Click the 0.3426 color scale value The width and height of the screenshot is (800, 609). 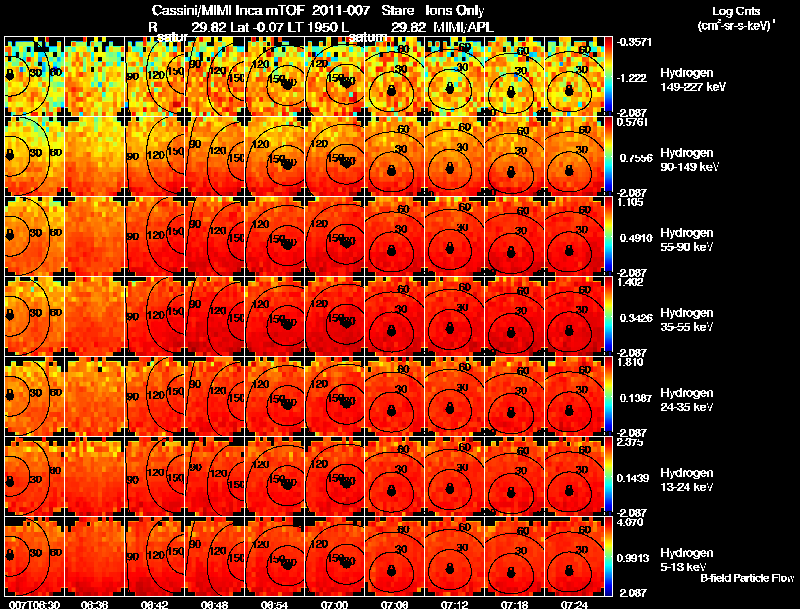point(636,318)
